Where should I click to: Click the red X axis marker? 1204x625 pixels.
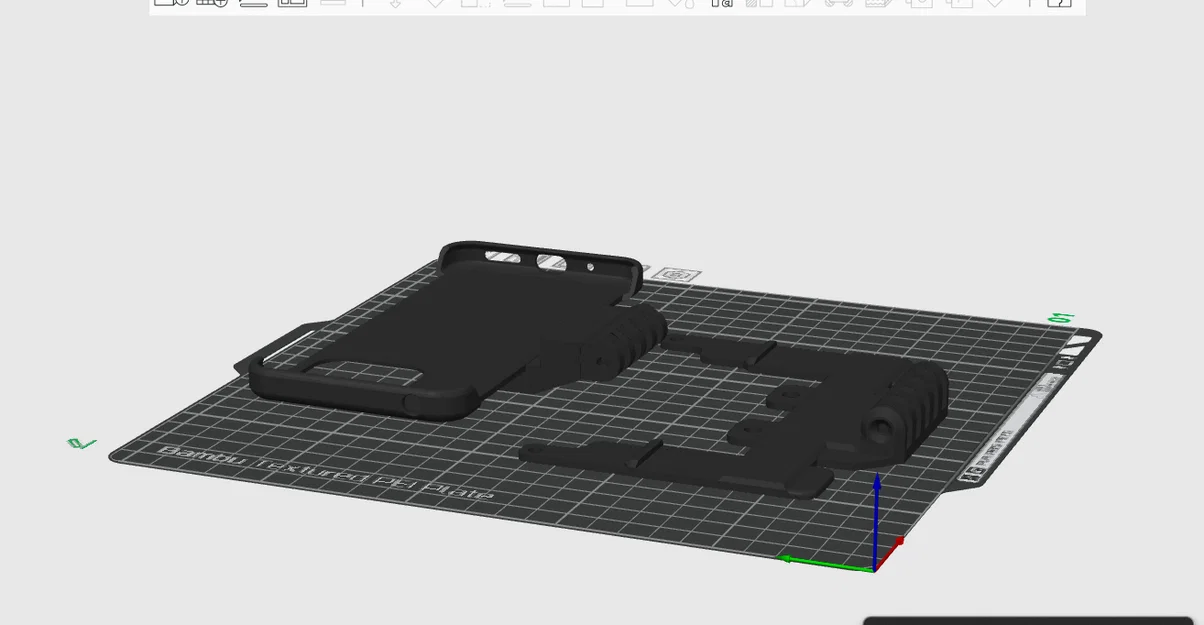(898, 542)
